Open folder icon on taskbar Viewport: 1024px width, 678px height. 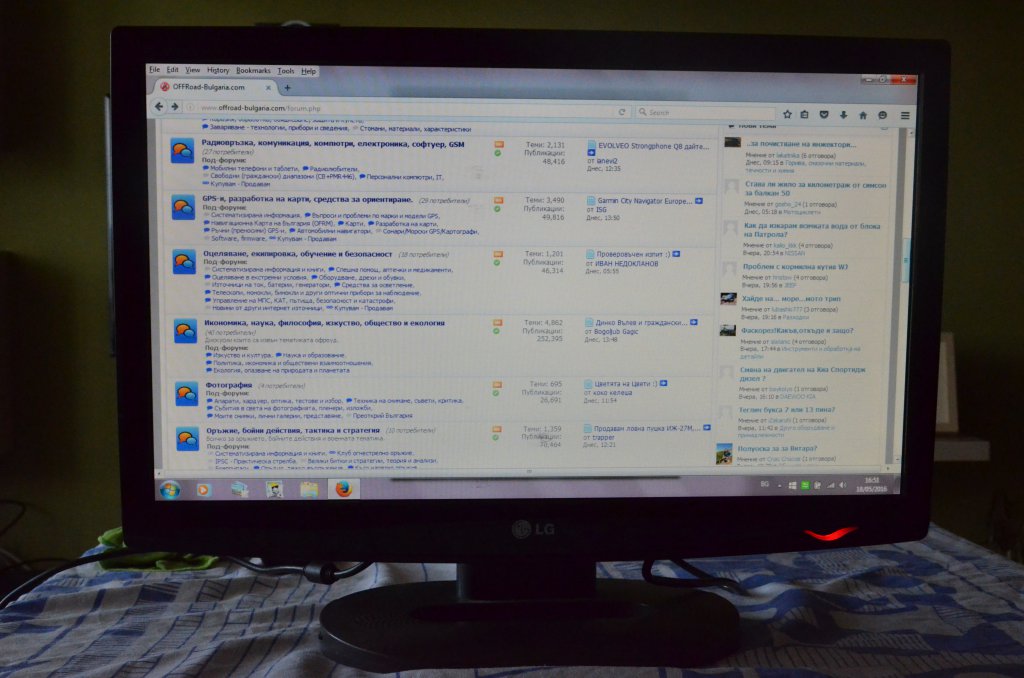click(x=309, y=489)
